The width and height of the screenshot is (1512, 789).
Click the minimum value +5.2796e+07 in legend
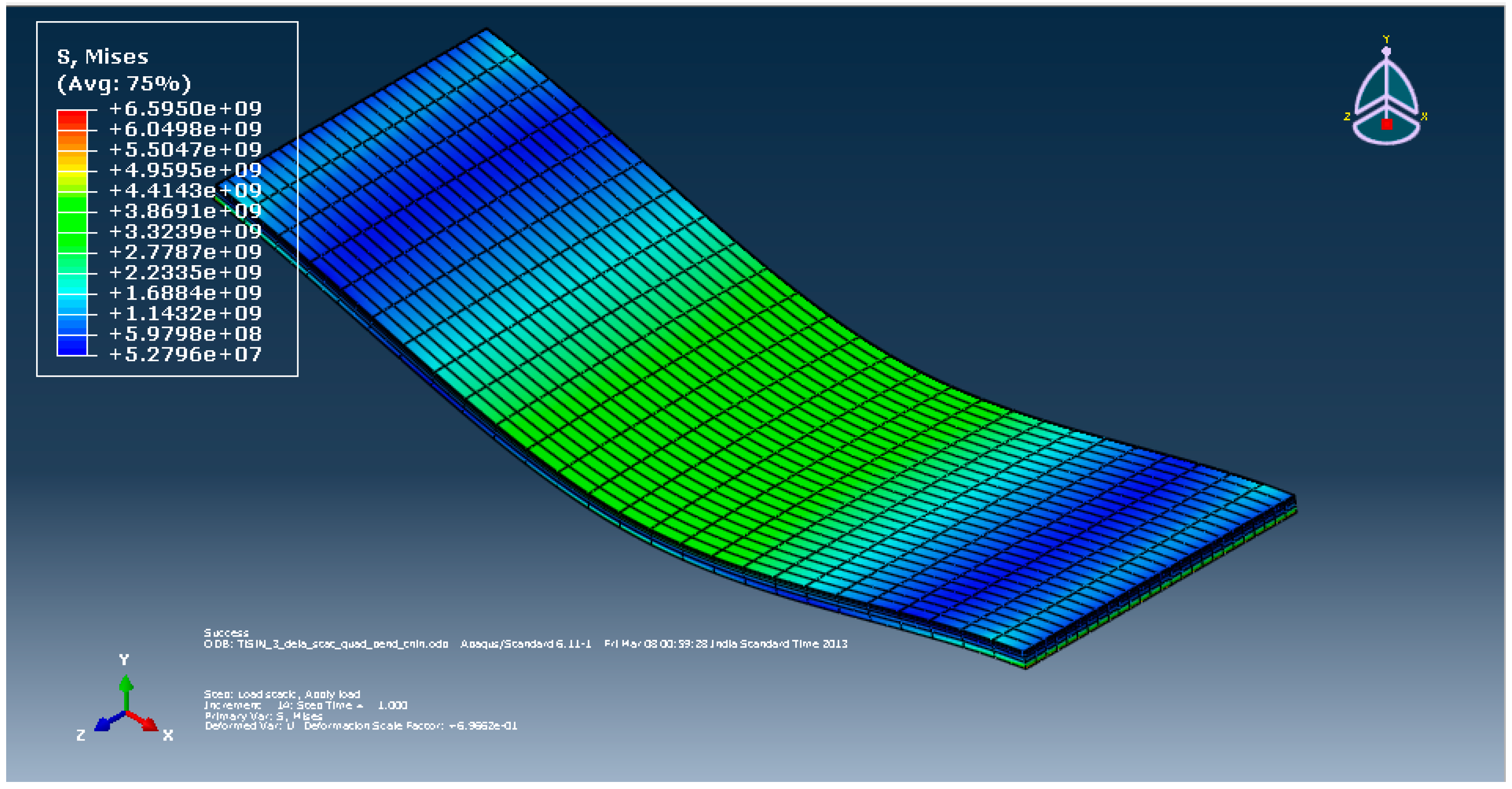(x=185, y=355)
